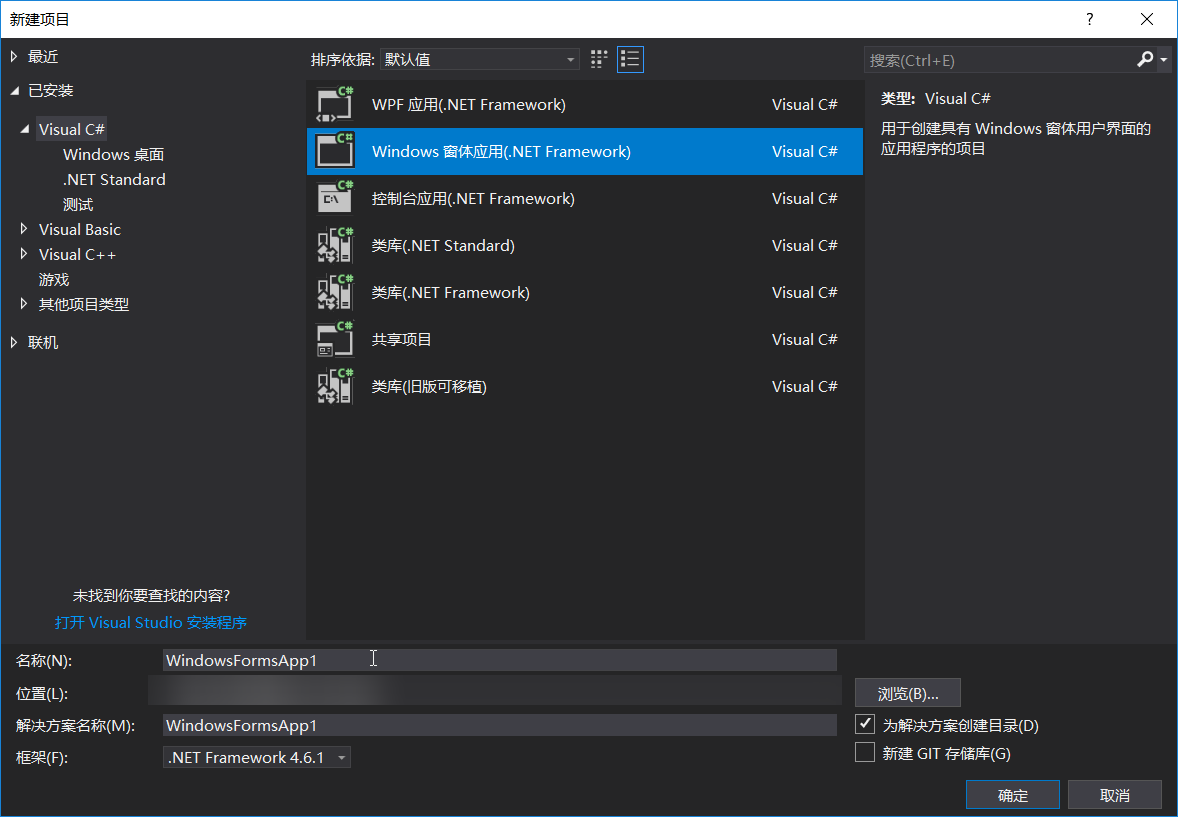
Task: Open the Visual Studio installer link
Action: tap(151, 622)
